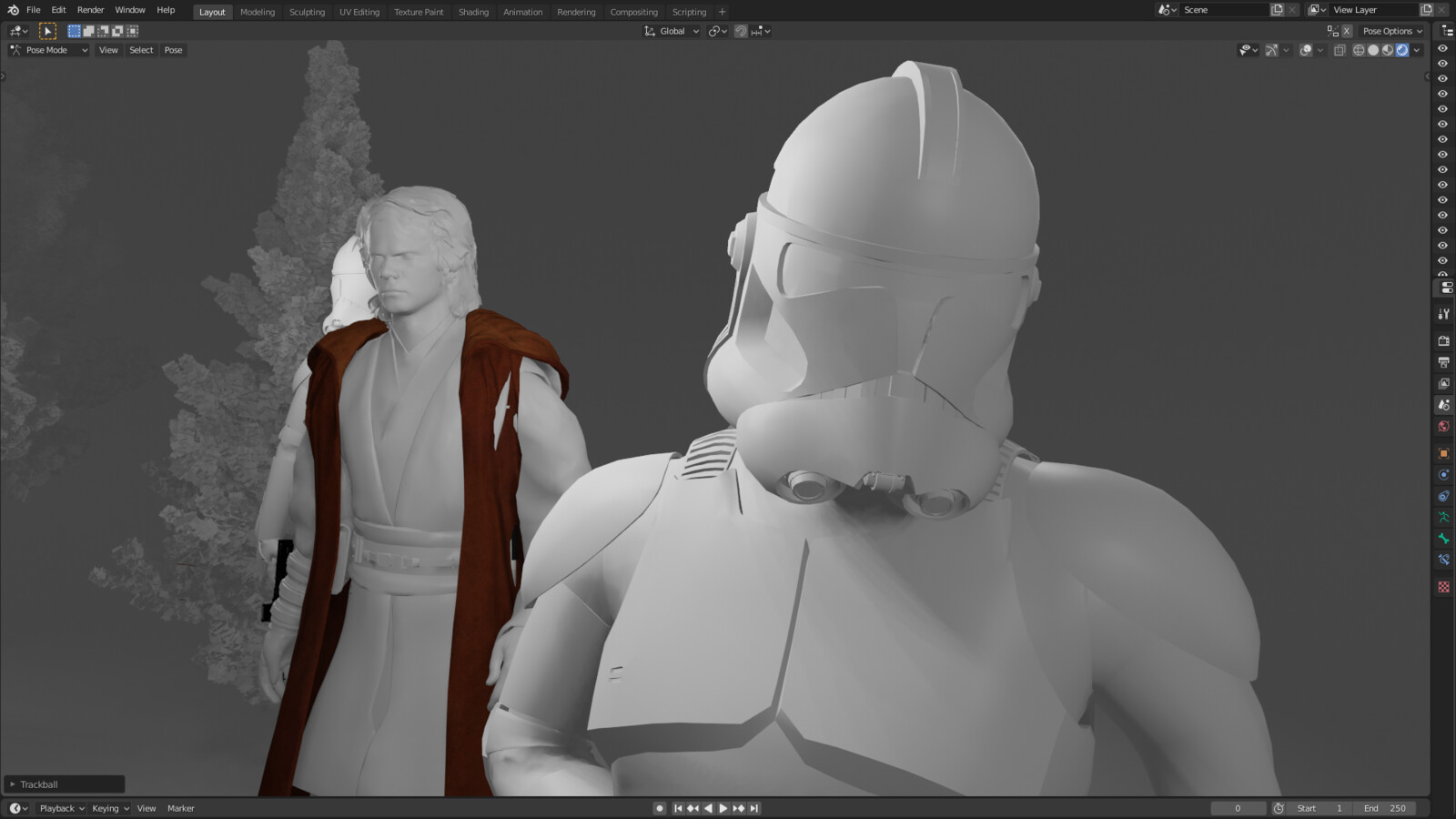
Task: Switch to the UV Editing workspace tab
Action: pyautogui.click(x=359, y=12)
